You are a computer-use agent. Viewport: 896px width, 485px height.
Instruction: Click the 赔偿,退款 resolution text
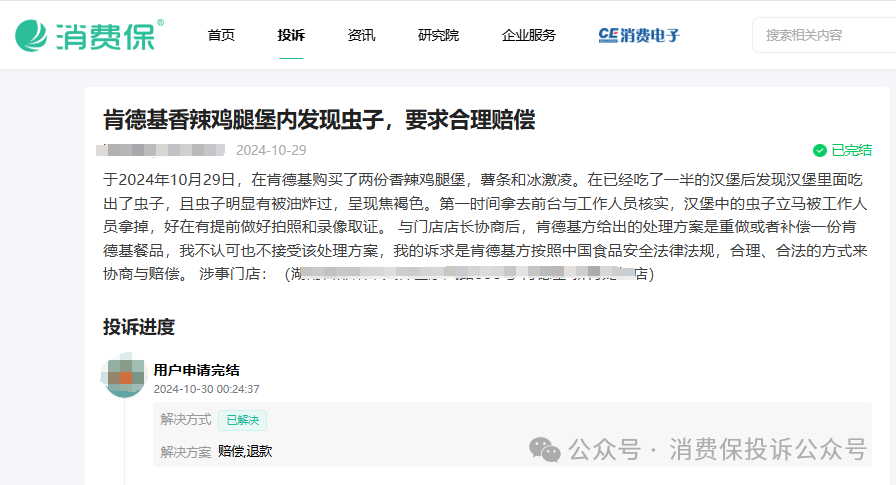point(245,451)
